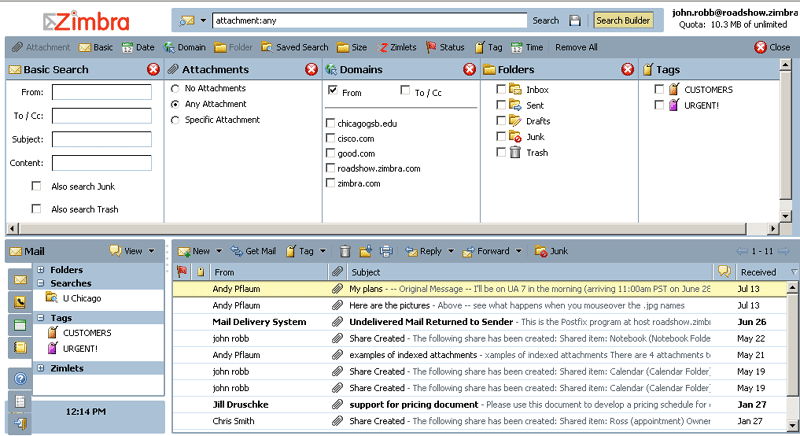The height and width of the screenshot is (436, 800).
Task: Add Status search panel from builder toolbar
Action: click(x=445, y=47)
